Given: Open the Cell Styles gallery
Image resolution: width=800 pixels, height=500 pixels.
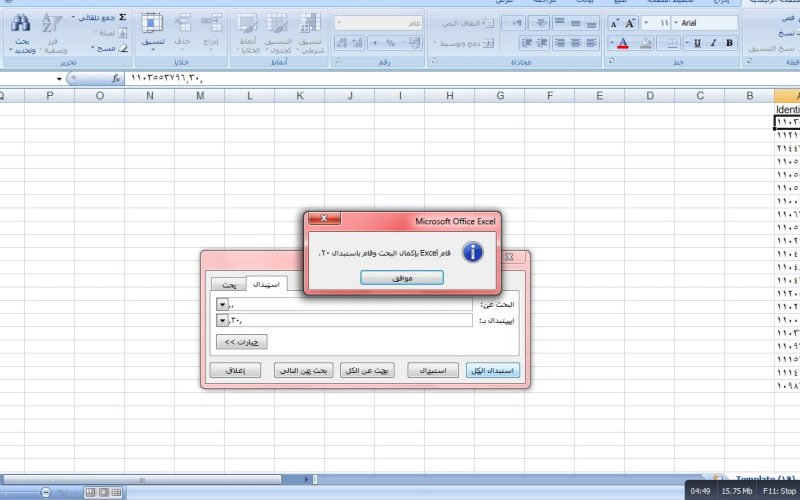Looking at the screenshot, I should click(248, 33).
